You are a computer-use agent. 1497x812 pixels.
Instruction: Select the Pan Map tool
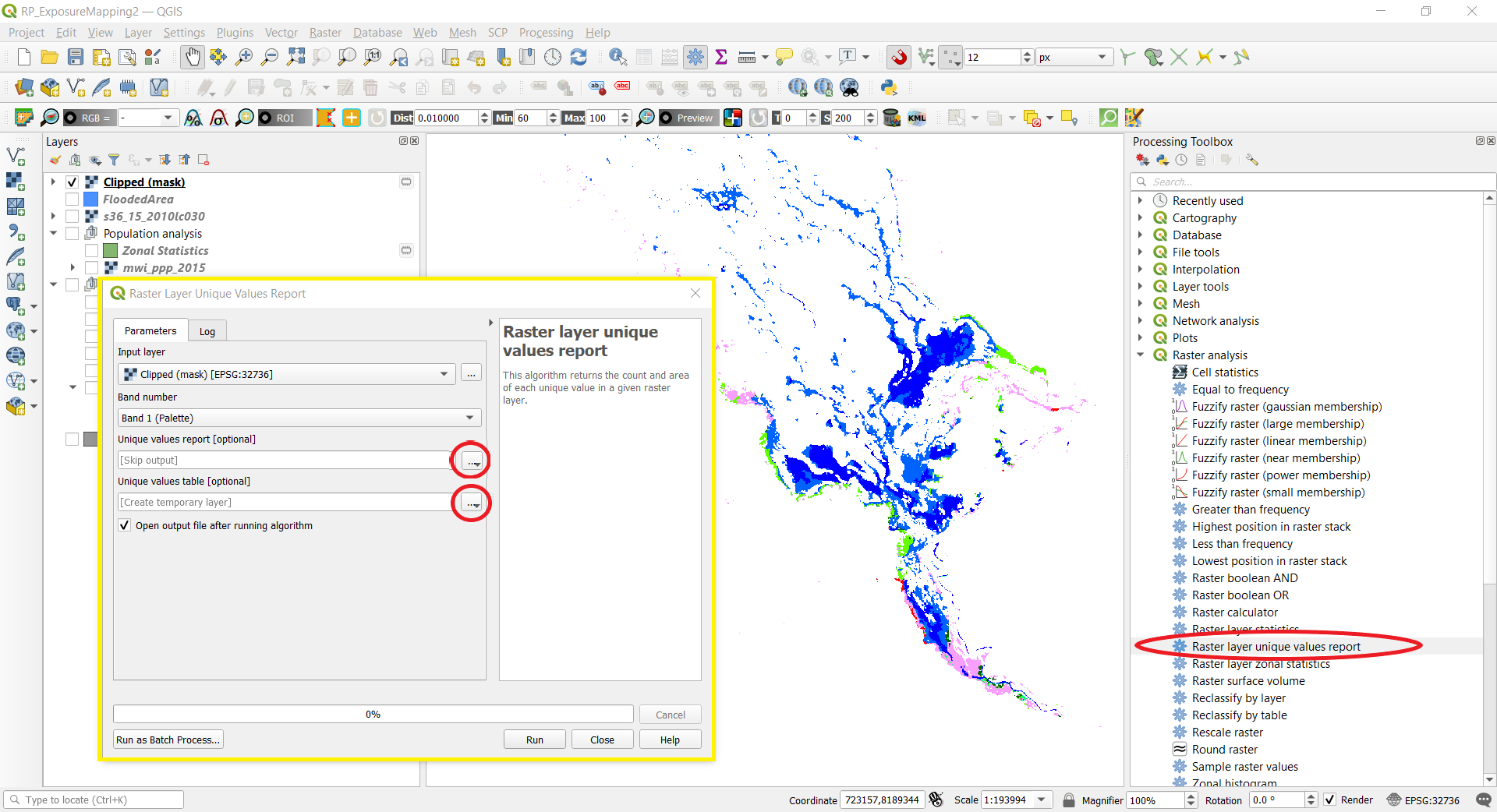pos(192,56)
